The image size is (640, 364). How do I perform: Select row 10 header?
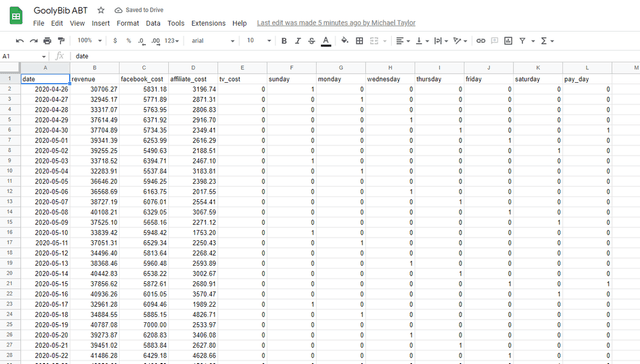pyautogui.click(x=10, y=171)
